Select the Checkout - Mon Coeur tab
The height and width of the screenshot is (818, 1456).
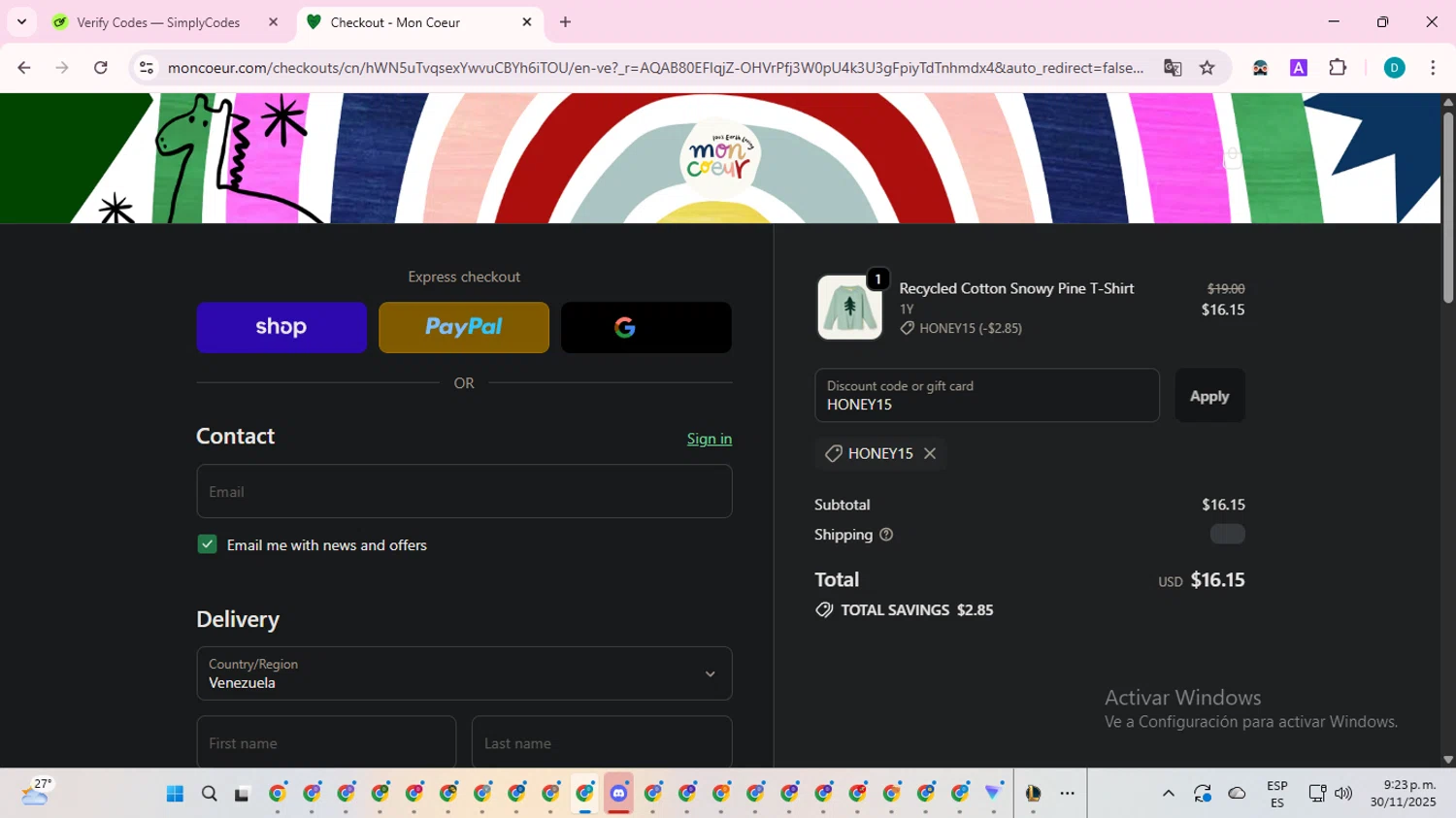394,22
